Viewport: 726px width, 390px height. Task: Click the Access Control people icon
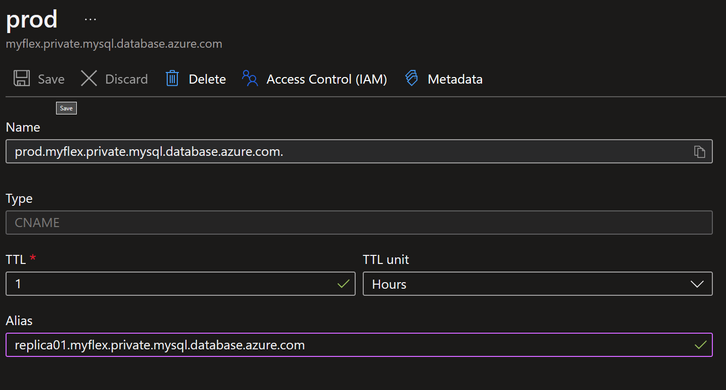coord(250,78)
